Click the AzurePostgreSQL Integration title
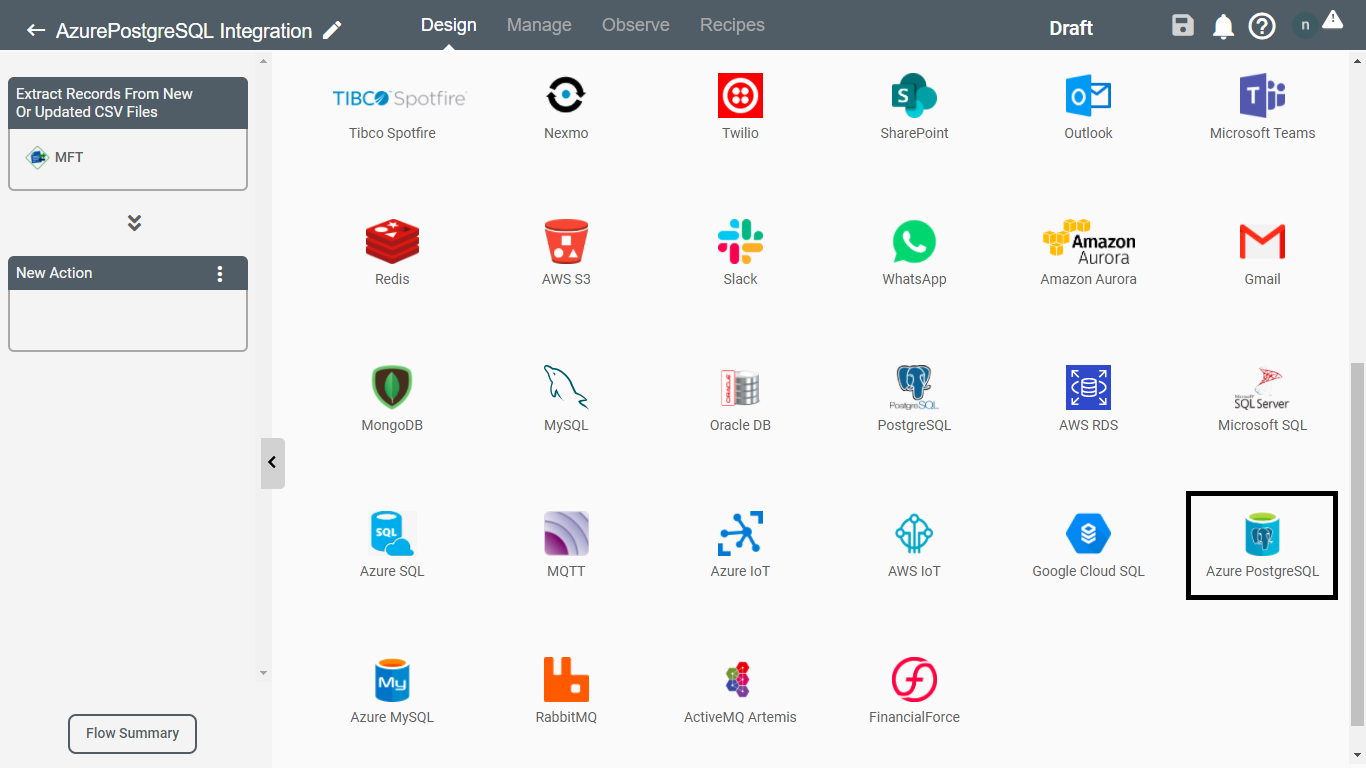Image resolution: width=1366 pixels, height=768 pixels. click(x=184, y=31)
